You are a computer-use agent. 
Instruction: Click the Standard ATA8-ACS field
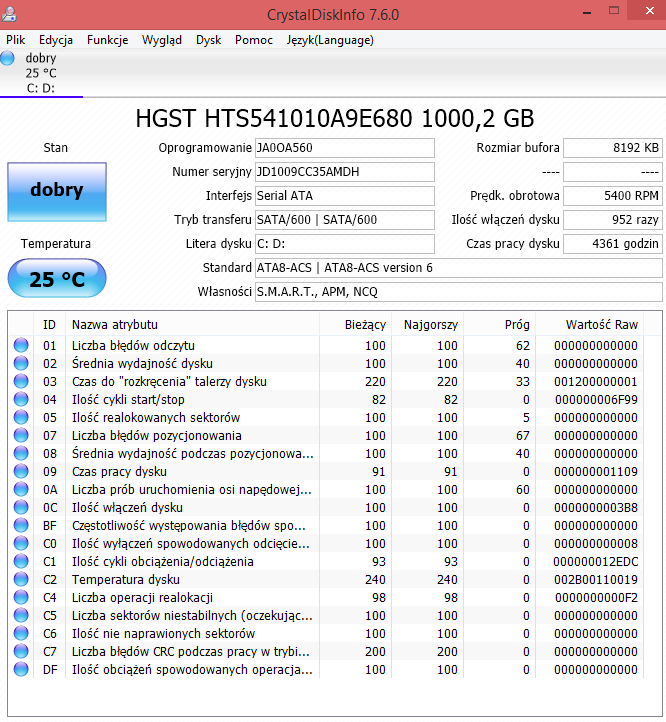click(x=459, y=268)
